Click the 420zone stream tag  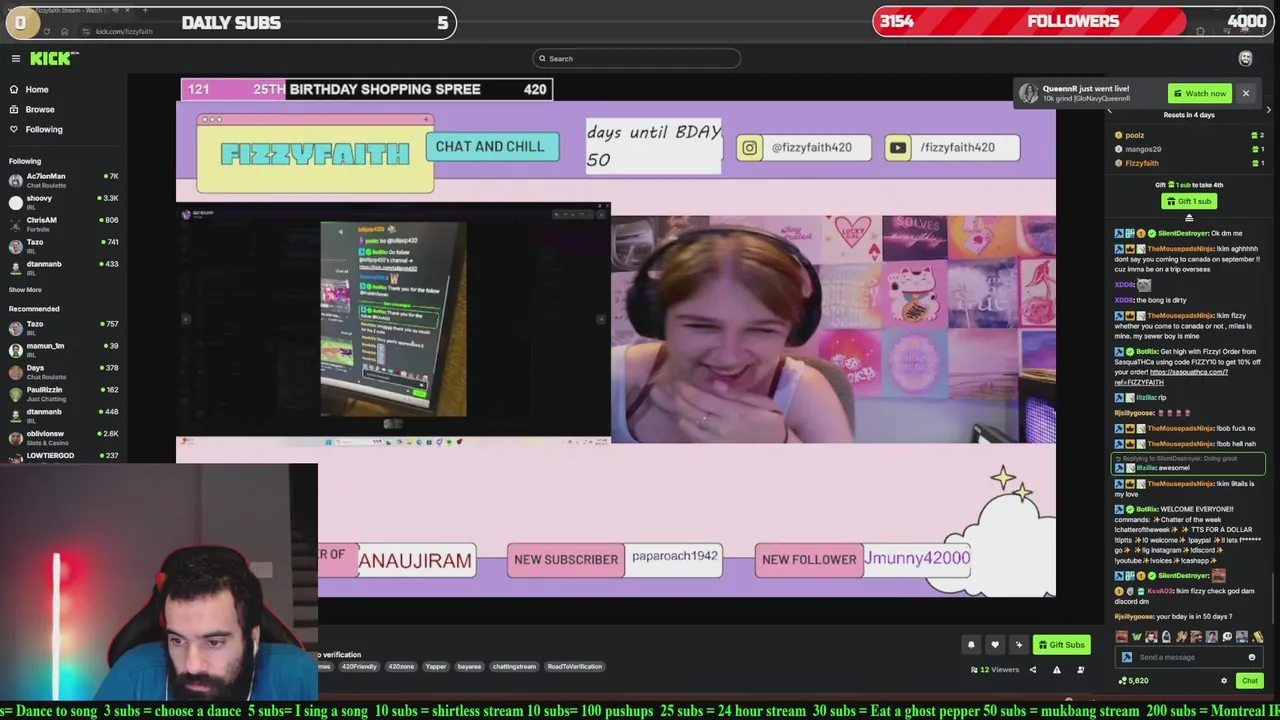pyautogui.click(x=401, y=667)
